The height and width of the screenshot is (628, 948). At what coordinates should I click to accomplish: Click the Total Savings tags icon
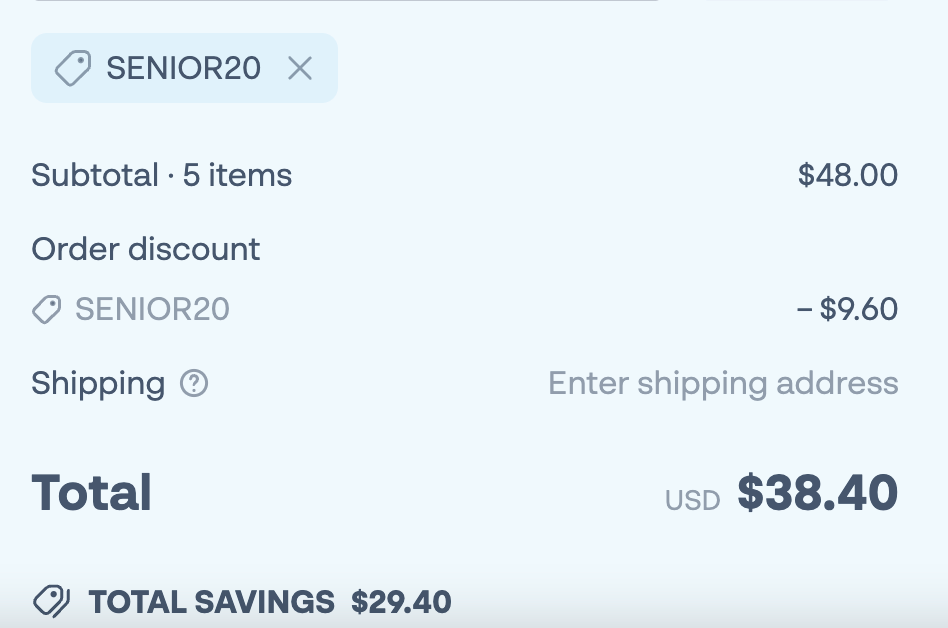[51, 601]
